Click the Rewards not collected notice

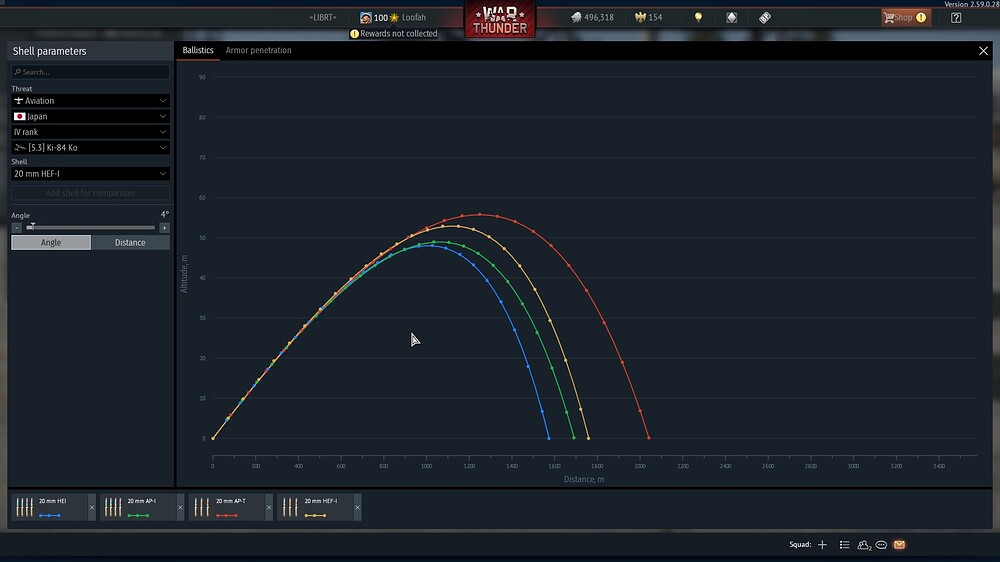coord(393,34)
